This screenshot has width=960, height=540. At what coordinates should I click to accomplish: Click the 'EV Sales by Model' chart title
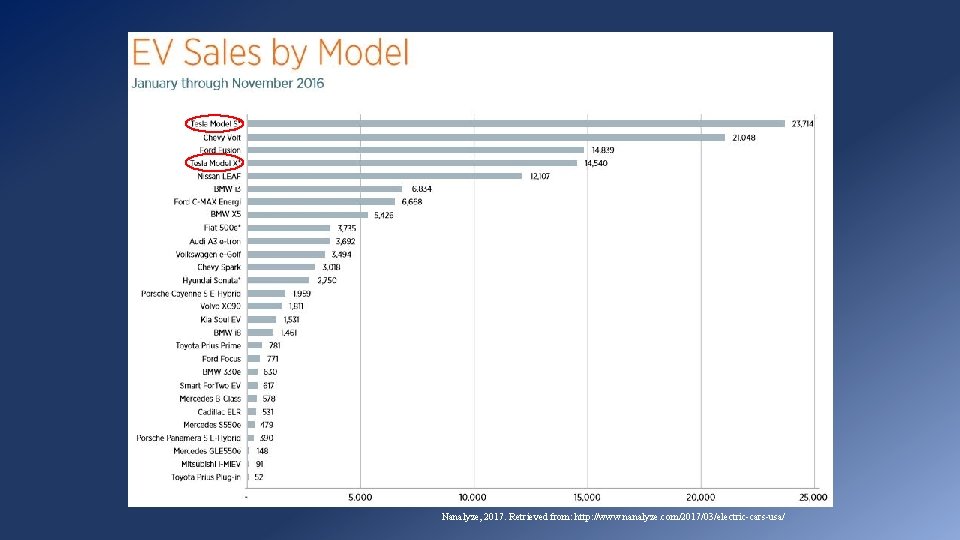pyautogui.click(x=270, y=52)
